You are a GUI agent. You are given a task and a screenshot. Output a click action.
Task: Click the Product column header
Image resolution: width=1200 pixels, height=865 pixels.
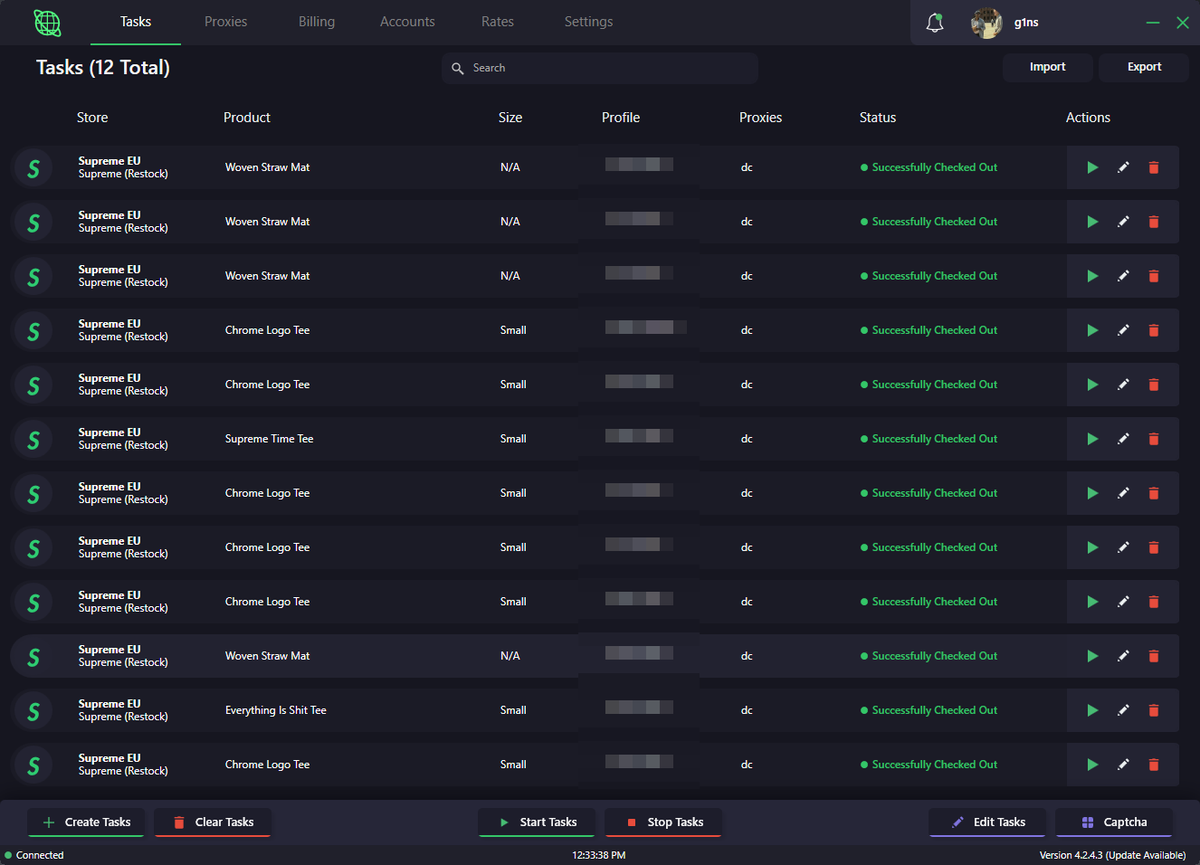[x=247, y=117]
